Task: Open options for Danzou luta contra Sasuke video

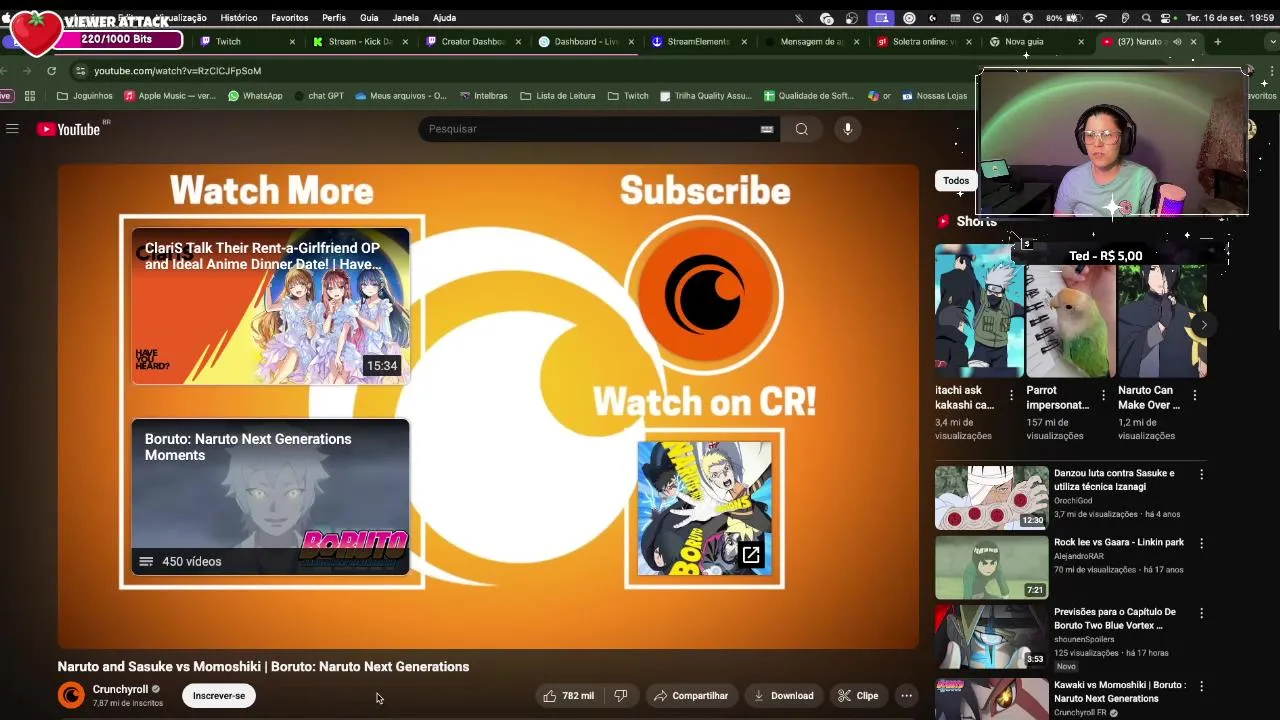Action: 1201,474
